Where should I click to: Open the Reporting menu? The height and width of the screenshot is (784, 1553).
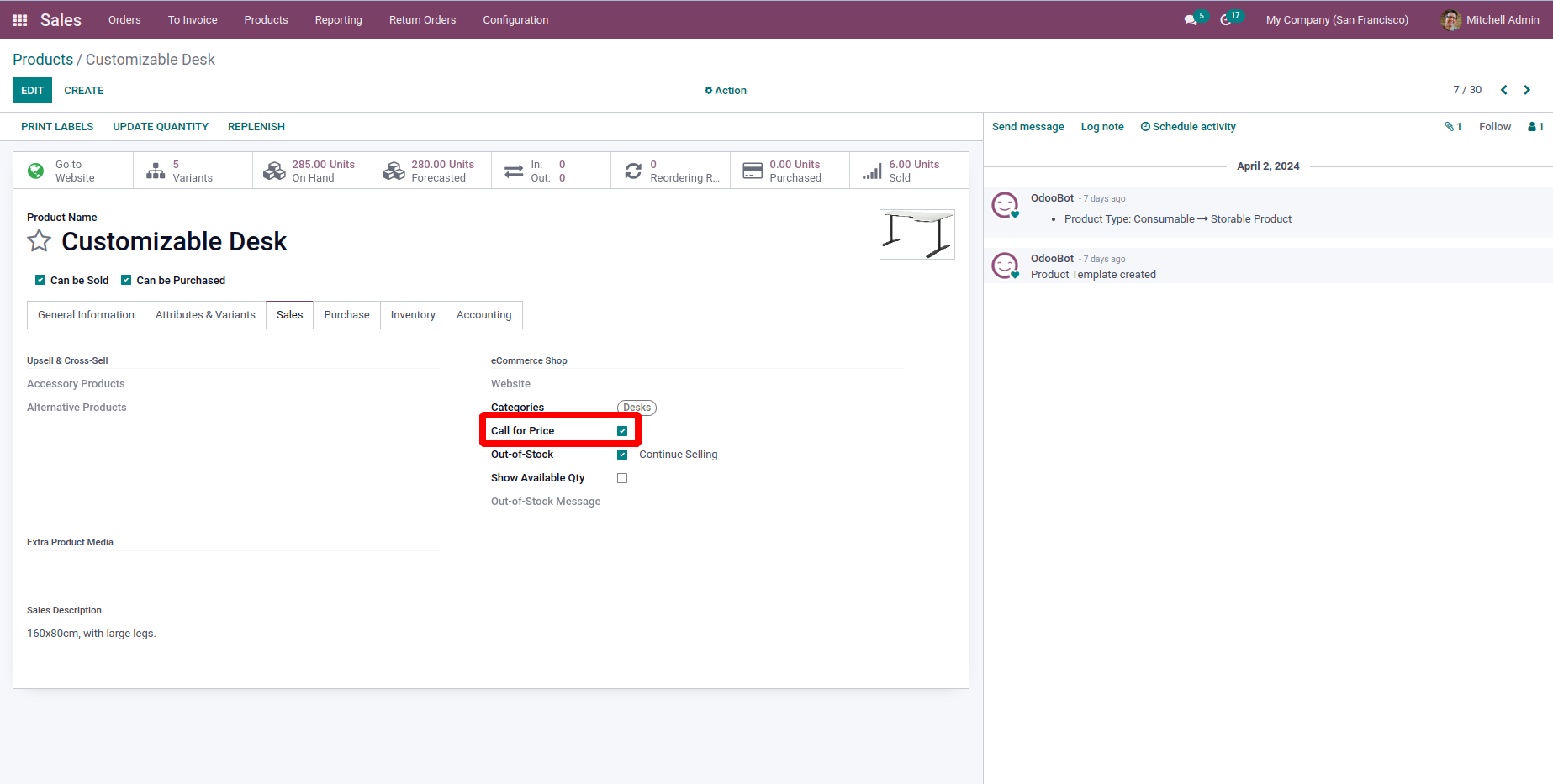pos(339,20)
